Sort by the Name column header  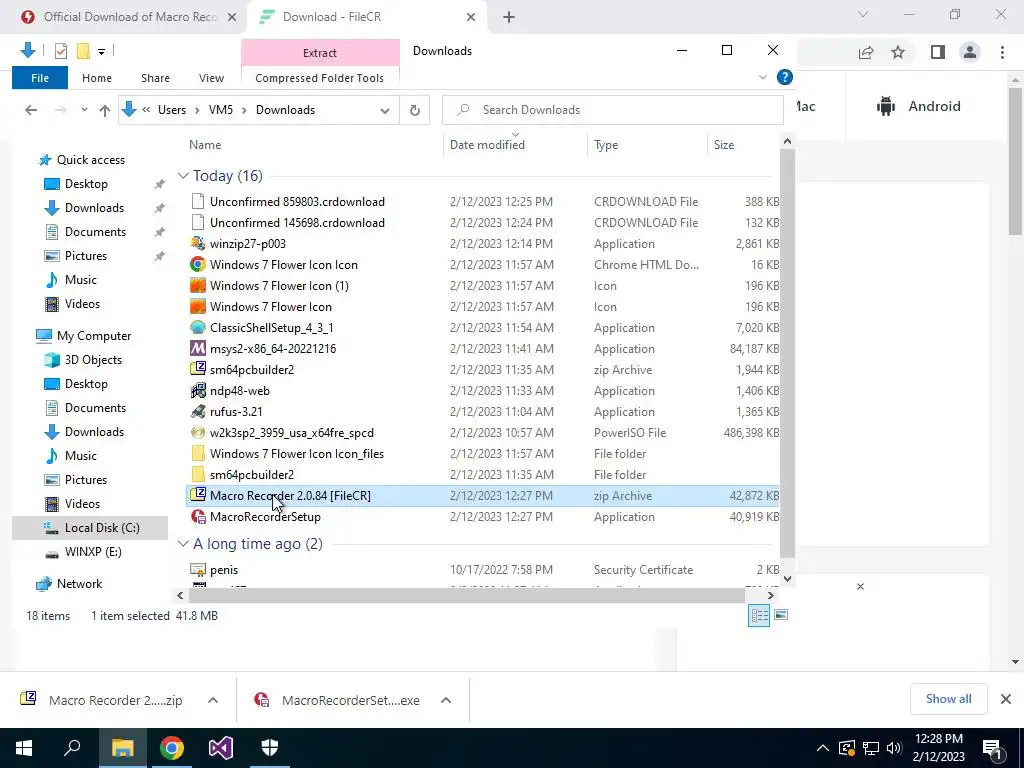(205, 145)
